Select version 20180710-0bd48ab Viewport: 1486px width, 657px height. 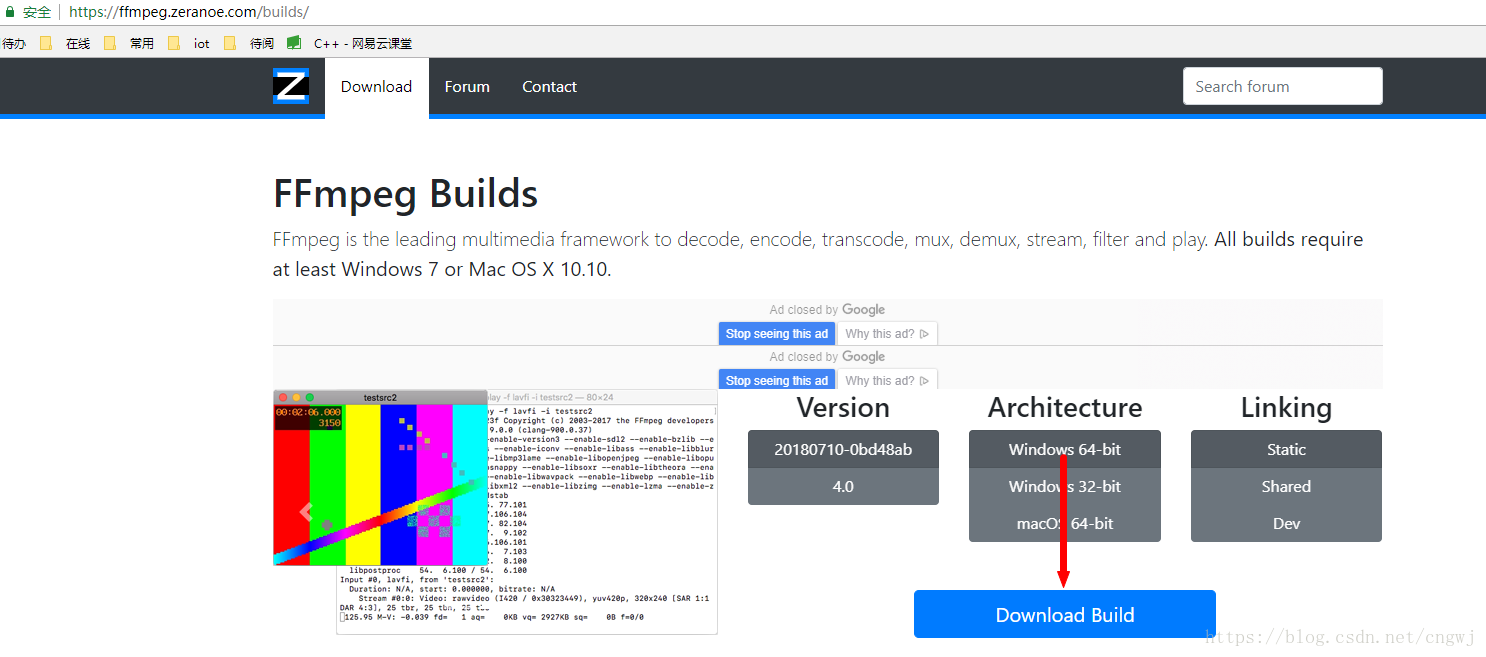click(843, 449)
